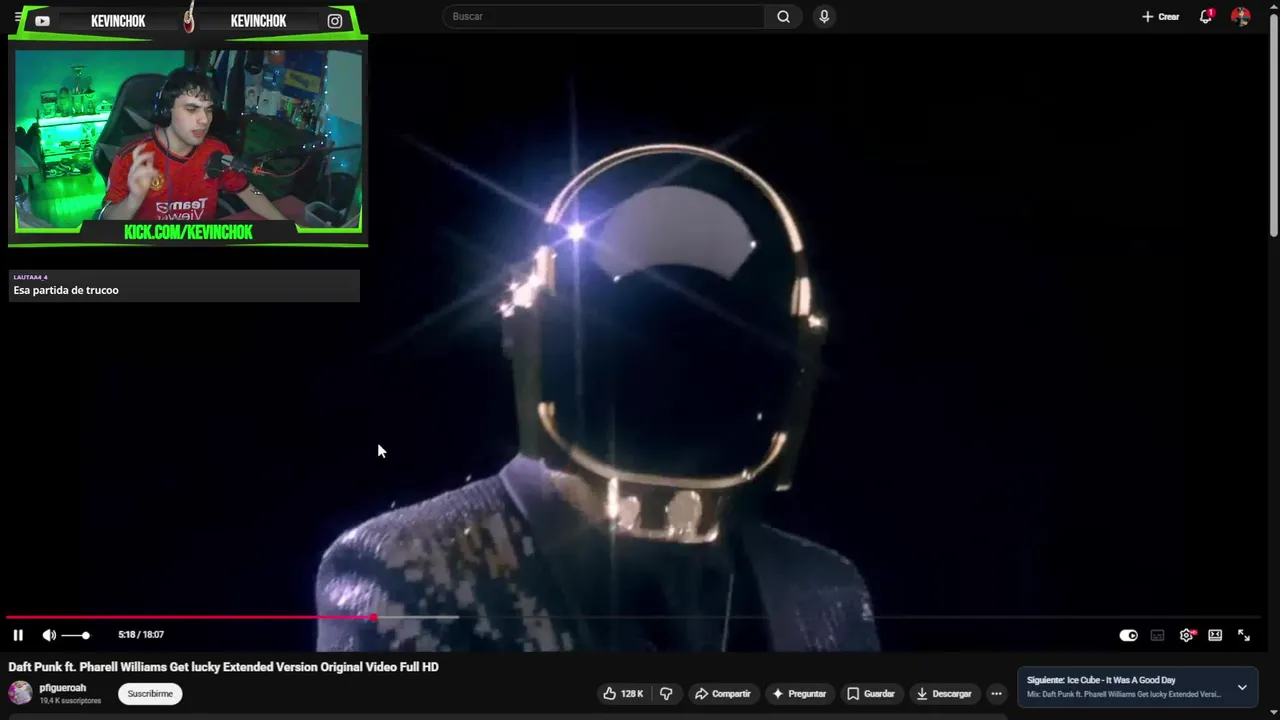This screenshot has height=720, width=1280.
Task: Subscribe with Suscribirme button
Action: (150, 693)
